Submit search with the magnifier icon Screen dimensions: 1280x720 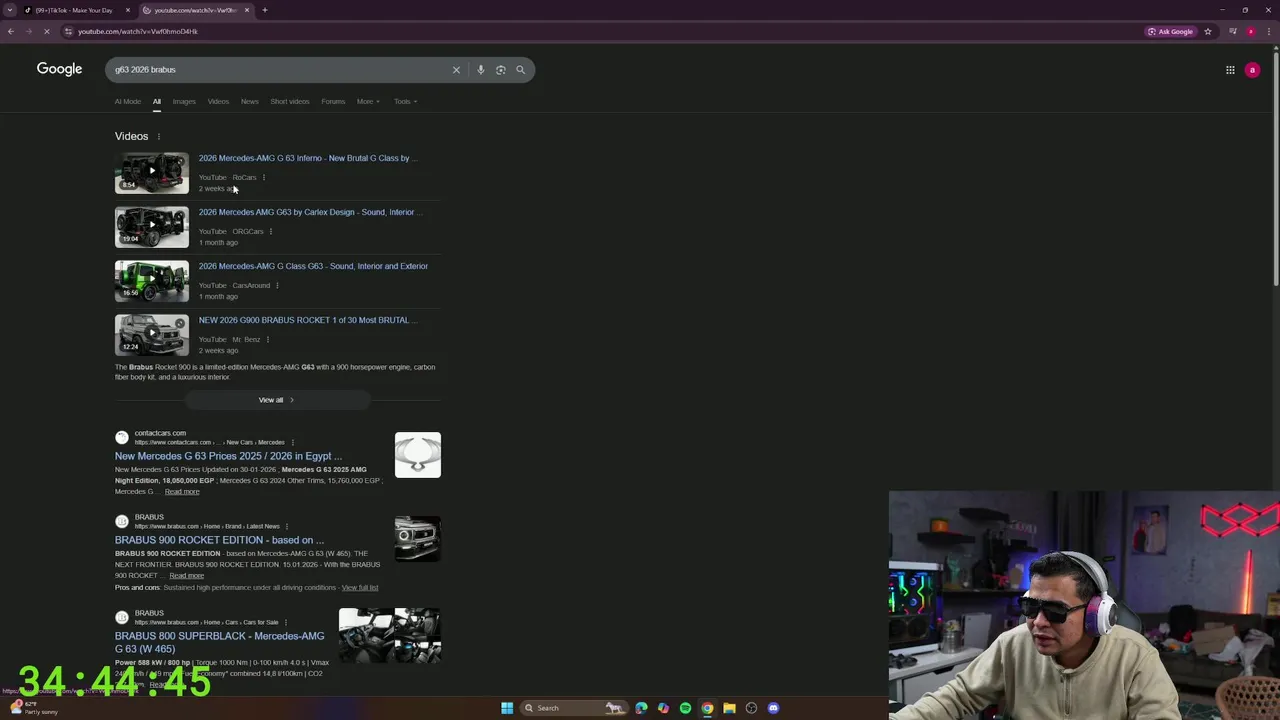tap(520, 70)
